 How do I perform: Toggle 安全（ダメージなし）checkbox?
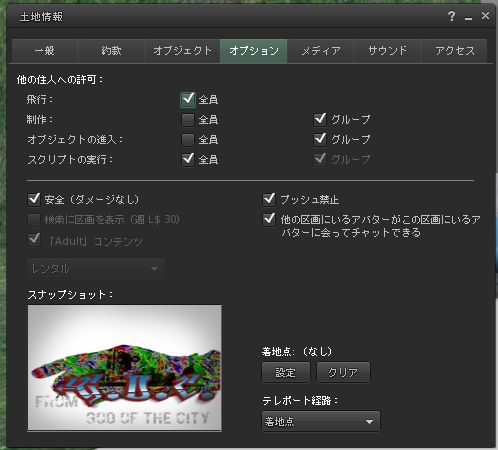point(34,199)
